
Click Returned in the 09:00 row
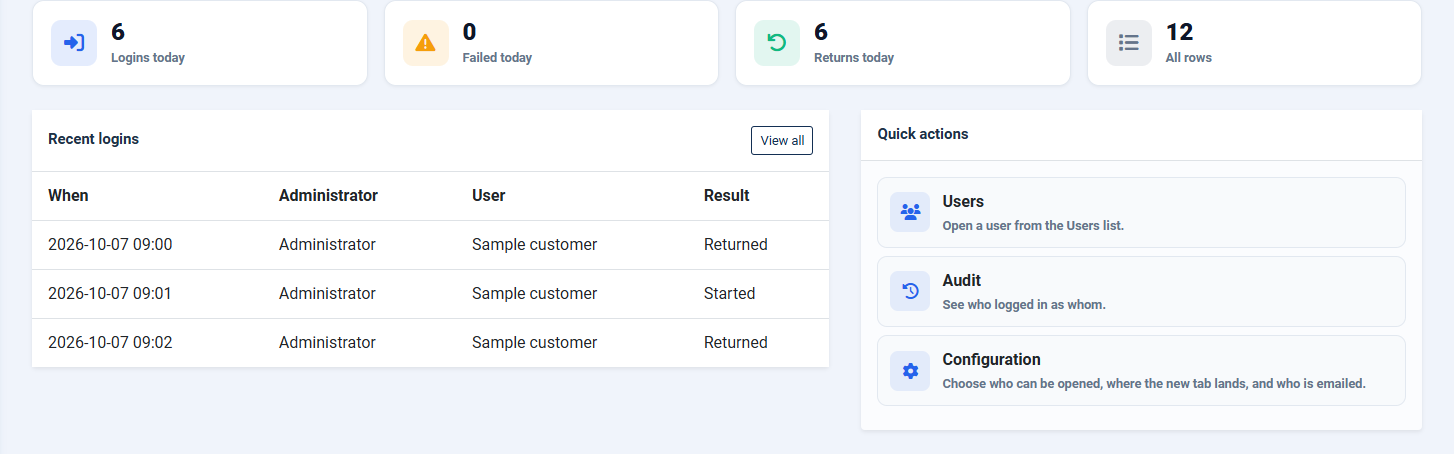736,245
